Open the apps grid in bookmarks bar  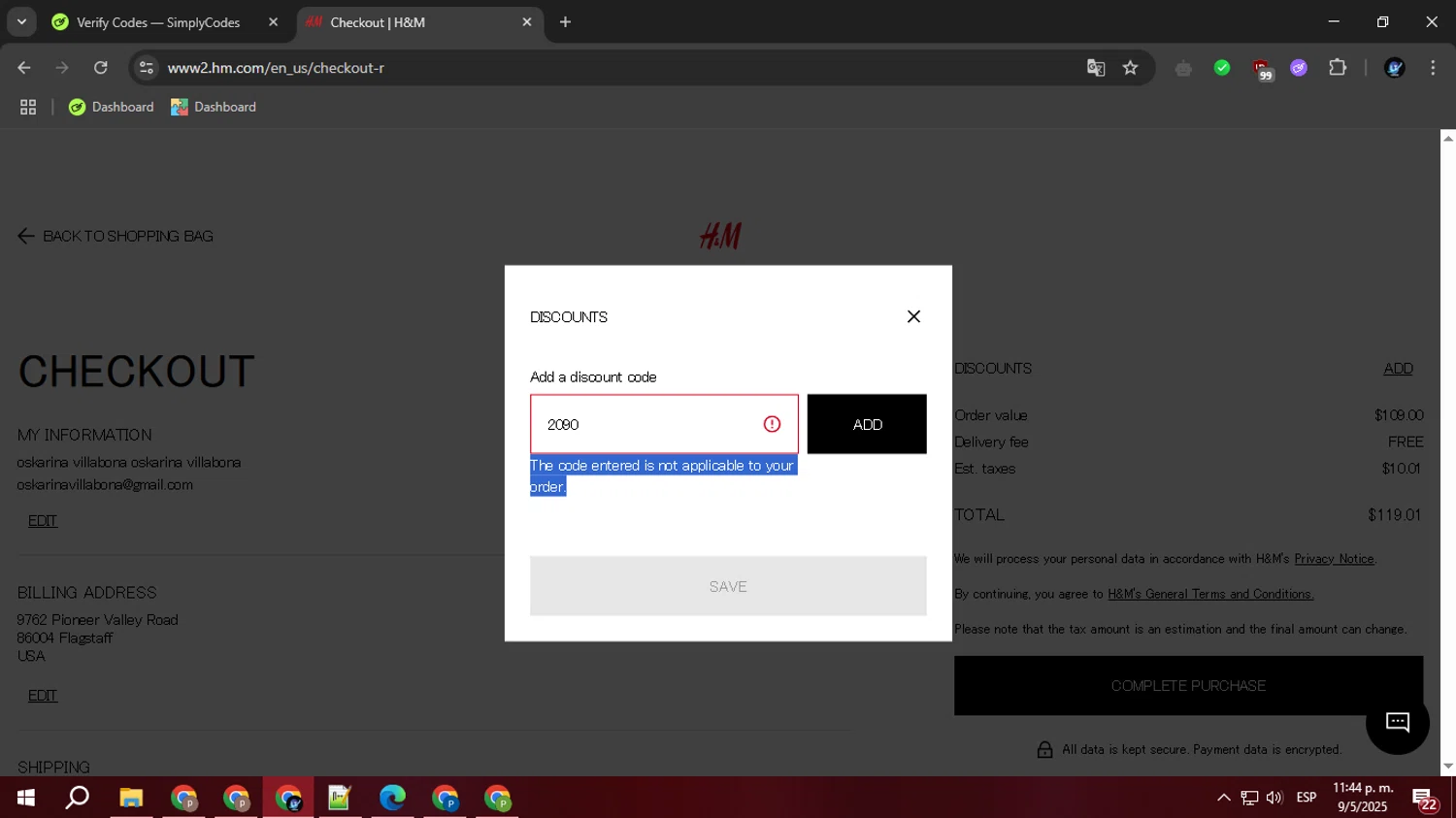tap(28, 107)
